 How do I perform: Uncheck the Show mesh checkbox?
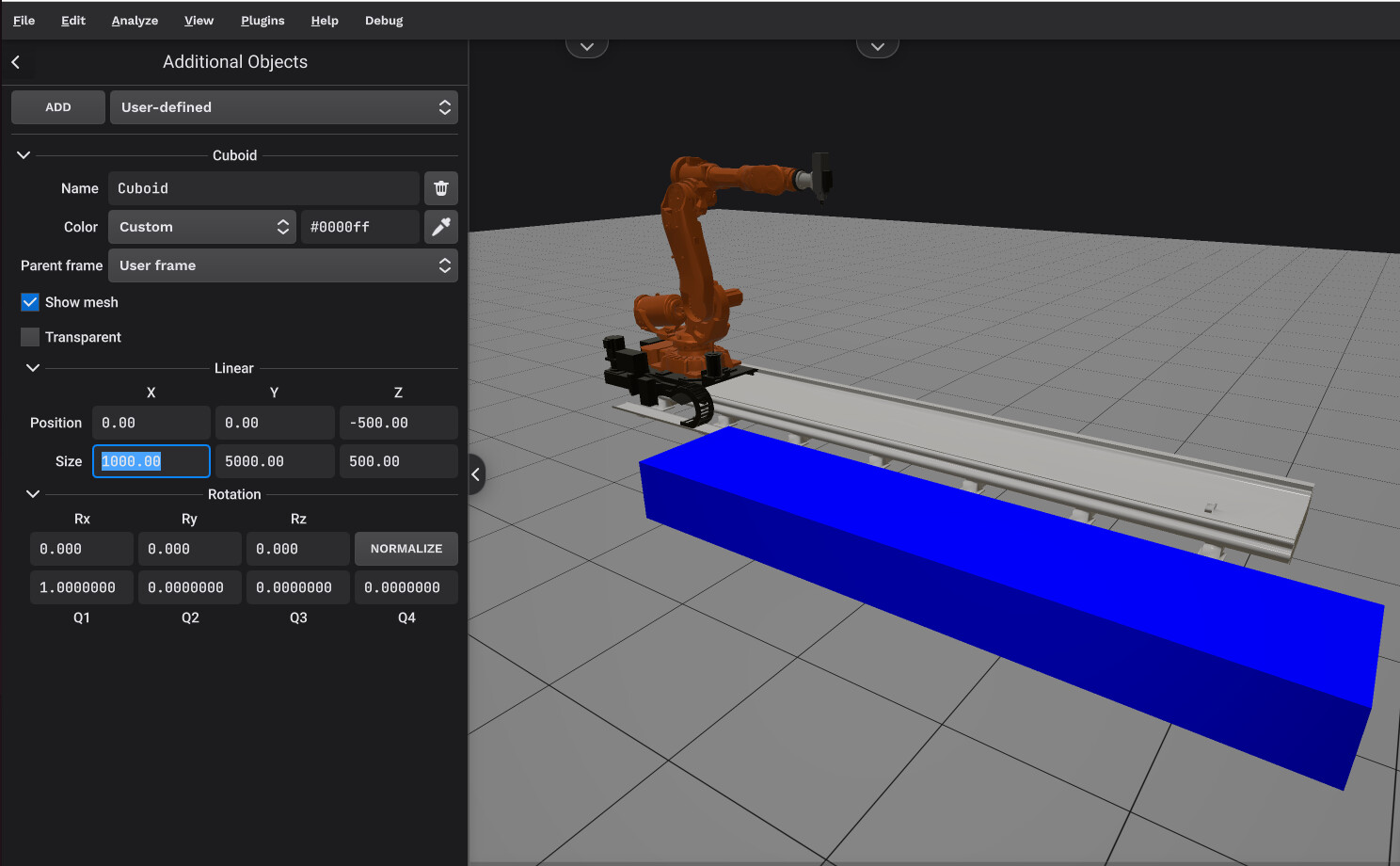(30, 302)
